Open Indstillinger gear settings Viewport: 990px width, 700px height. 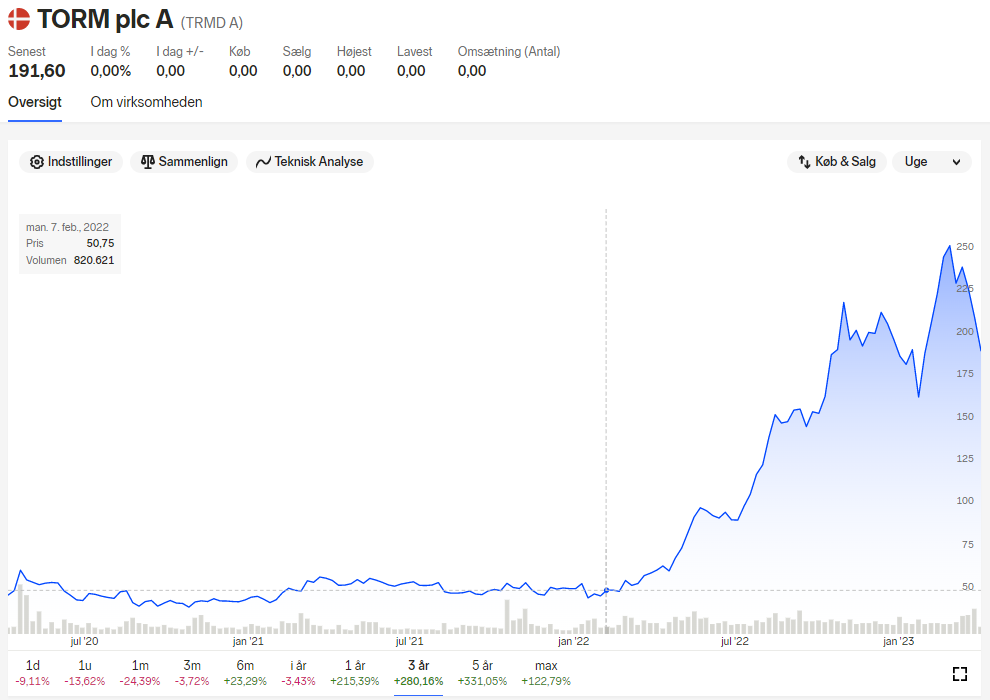pyautogui.click(x=71, y=162)
